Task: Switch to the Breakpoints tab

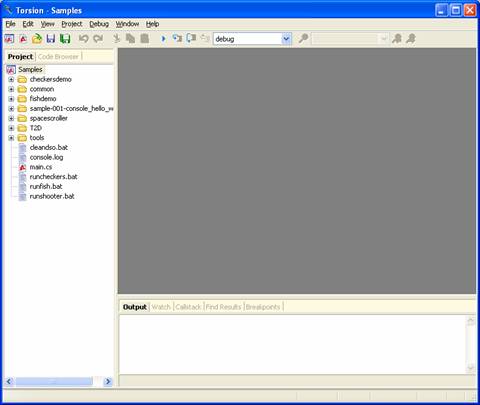Action: [x=263, y=307]
